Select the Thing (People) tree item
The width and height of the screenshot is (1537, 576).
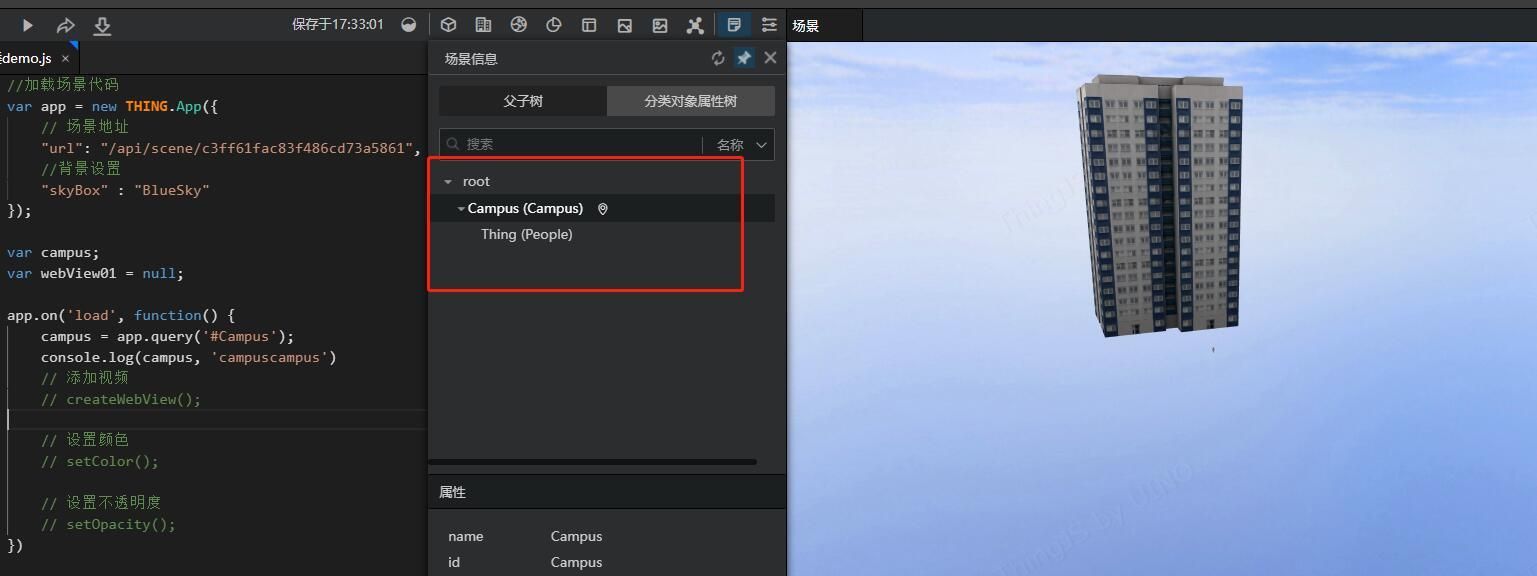click(x=526, y=235)
